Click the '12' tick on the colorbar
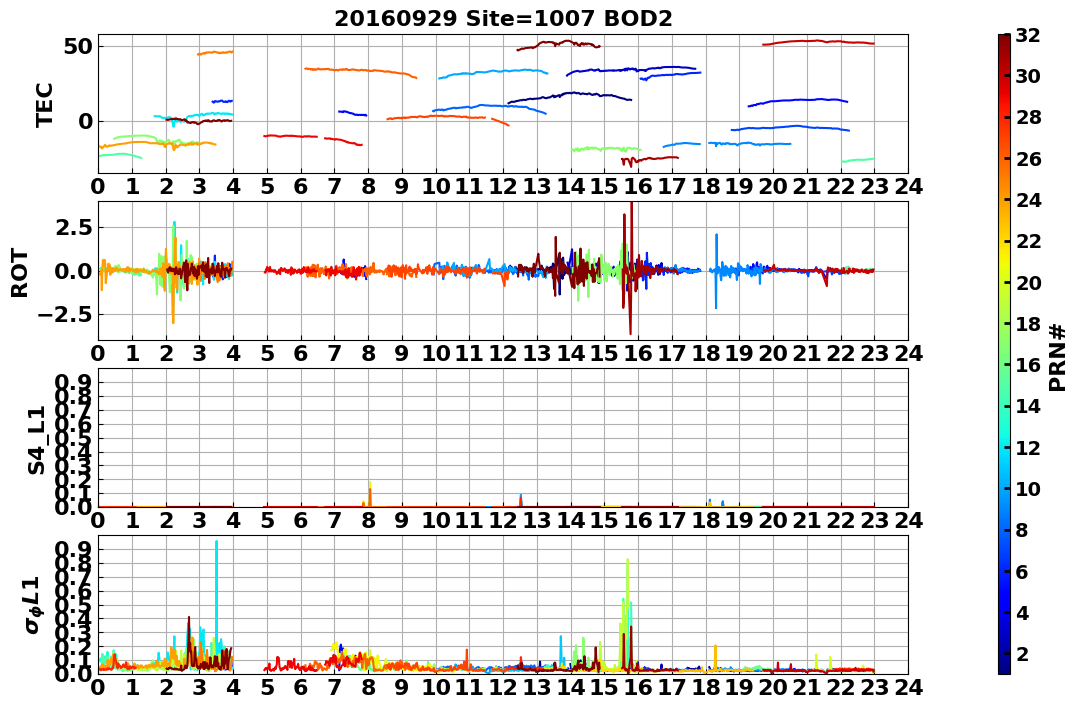This screenshot has height=709, width=1077. (x=1028, y=447)
